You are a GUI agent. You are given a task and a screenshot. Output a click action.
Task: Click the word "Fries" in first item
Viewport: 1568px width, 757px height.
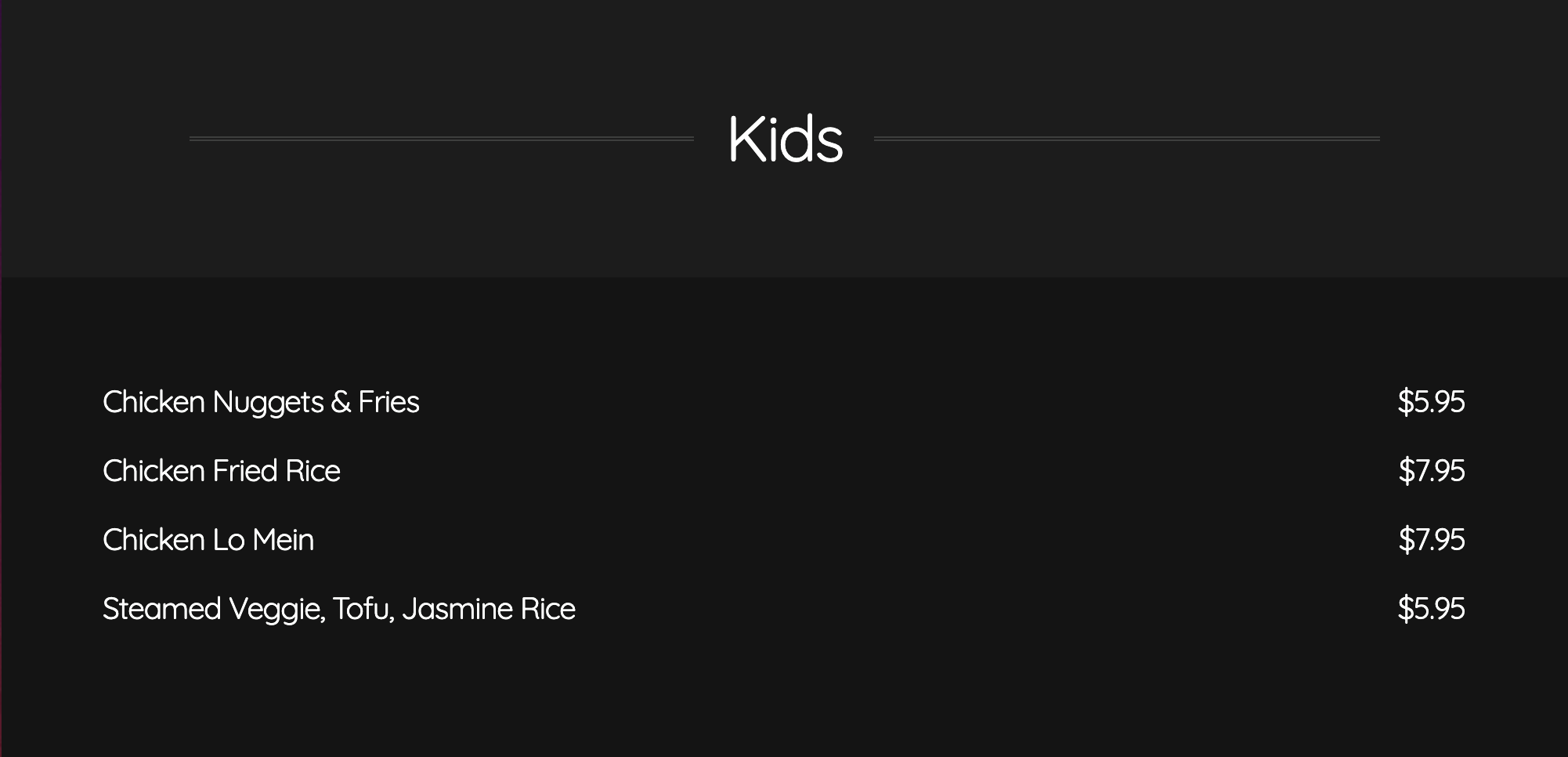[388, 402]
